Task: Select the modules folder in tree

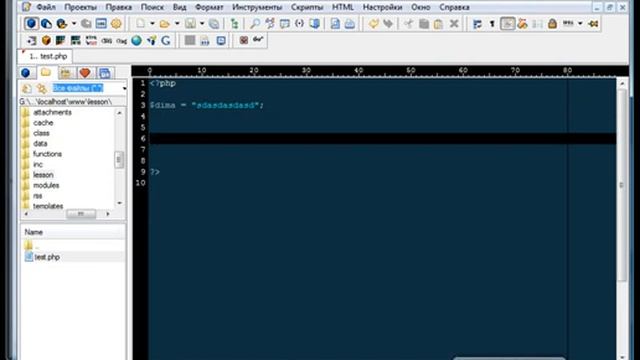Action: (x=46, y=185)
